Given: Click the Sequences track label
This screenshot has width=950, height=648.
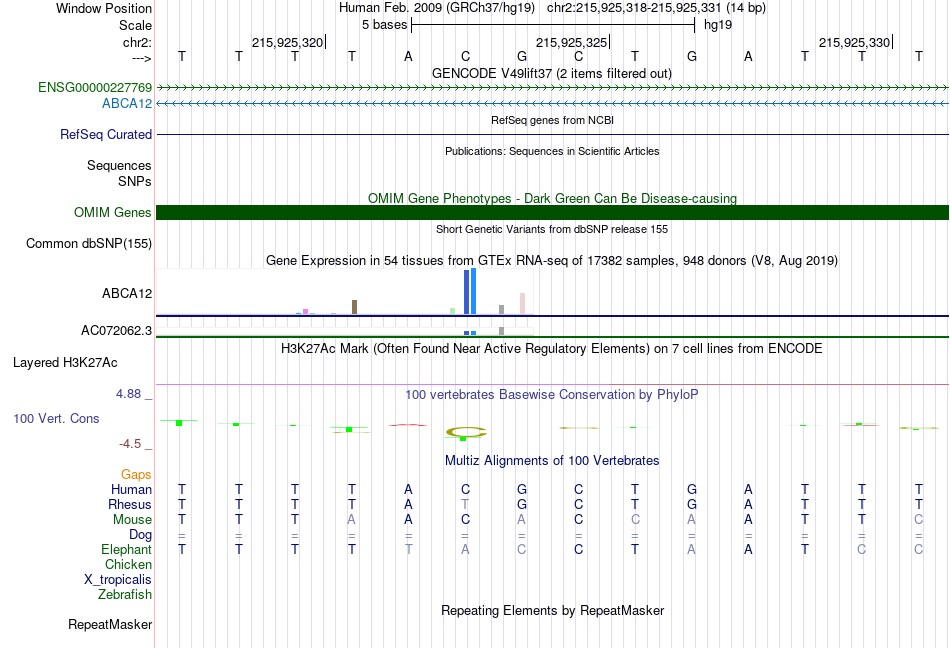Looking at the screenshot, I should click(119, 165).
